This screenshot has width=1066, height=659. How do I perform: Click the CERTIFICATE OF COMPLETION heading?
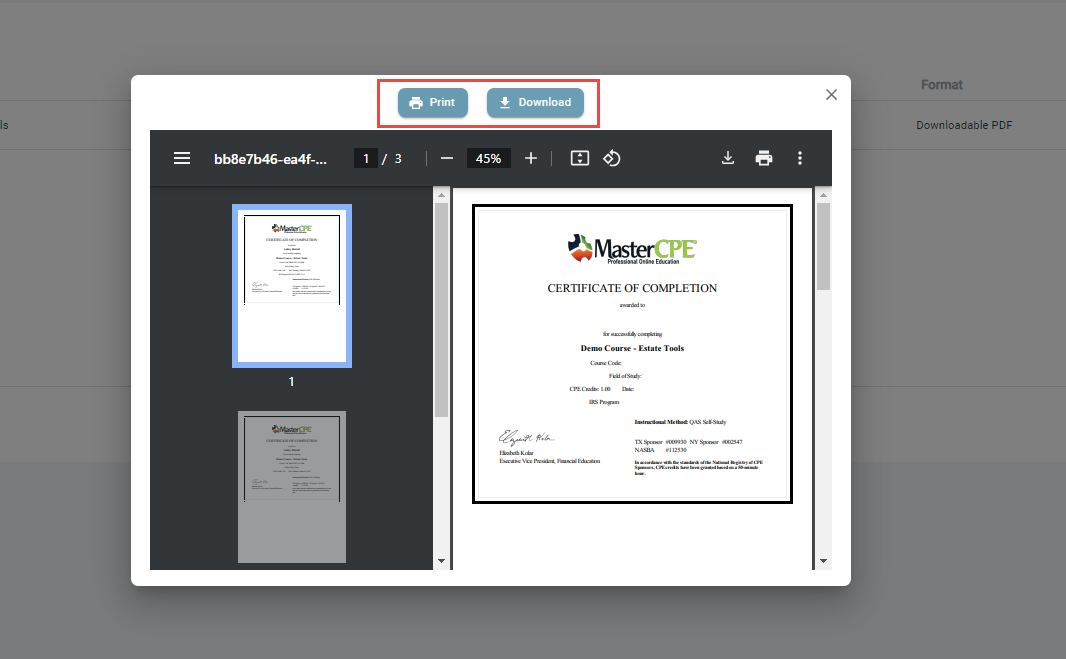click(x=632, y=288)
